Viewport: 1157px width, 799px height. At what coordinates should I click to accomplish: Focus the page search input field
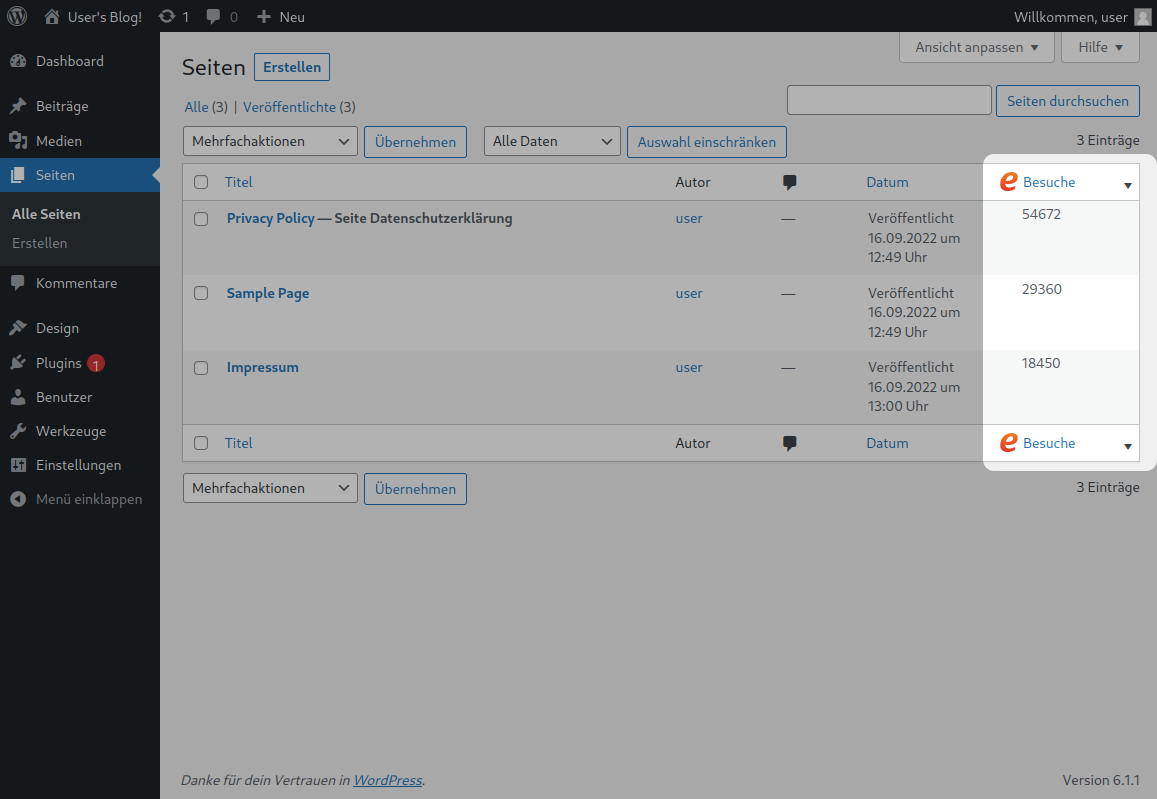[889, 100]
